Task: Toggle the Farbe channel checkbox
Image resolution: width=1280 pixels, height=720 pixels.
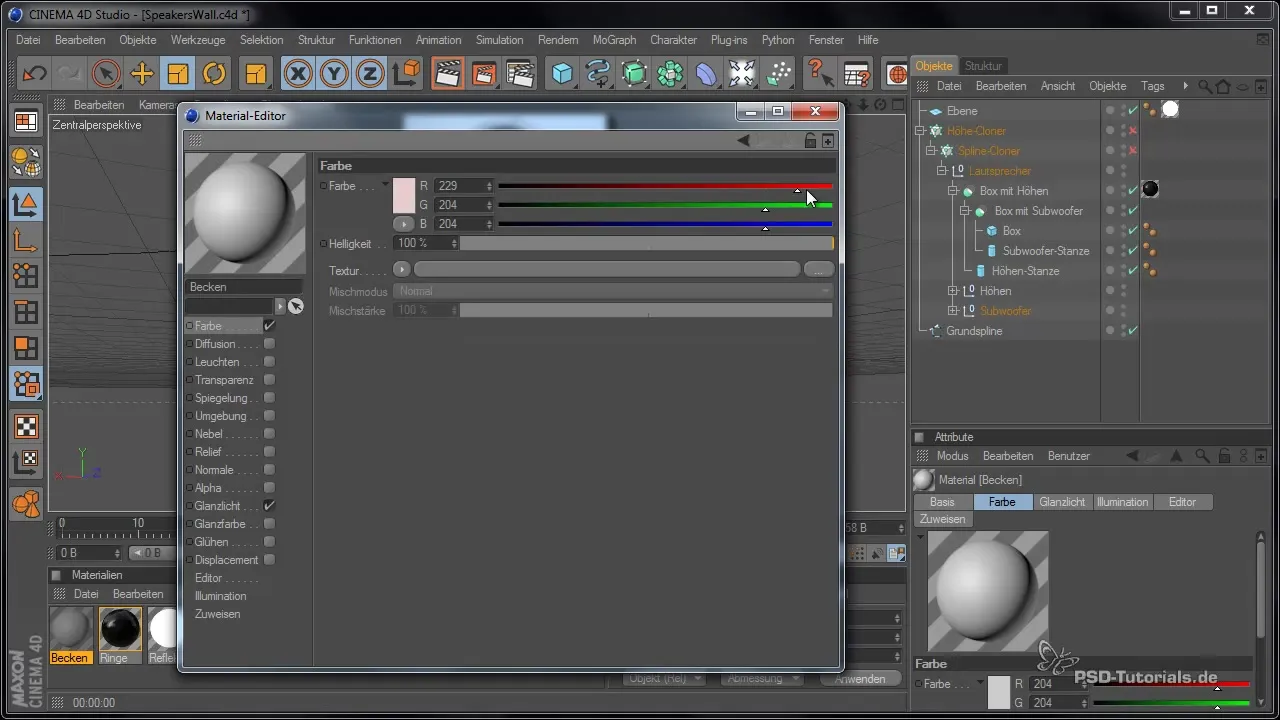Action: [269, 326]
